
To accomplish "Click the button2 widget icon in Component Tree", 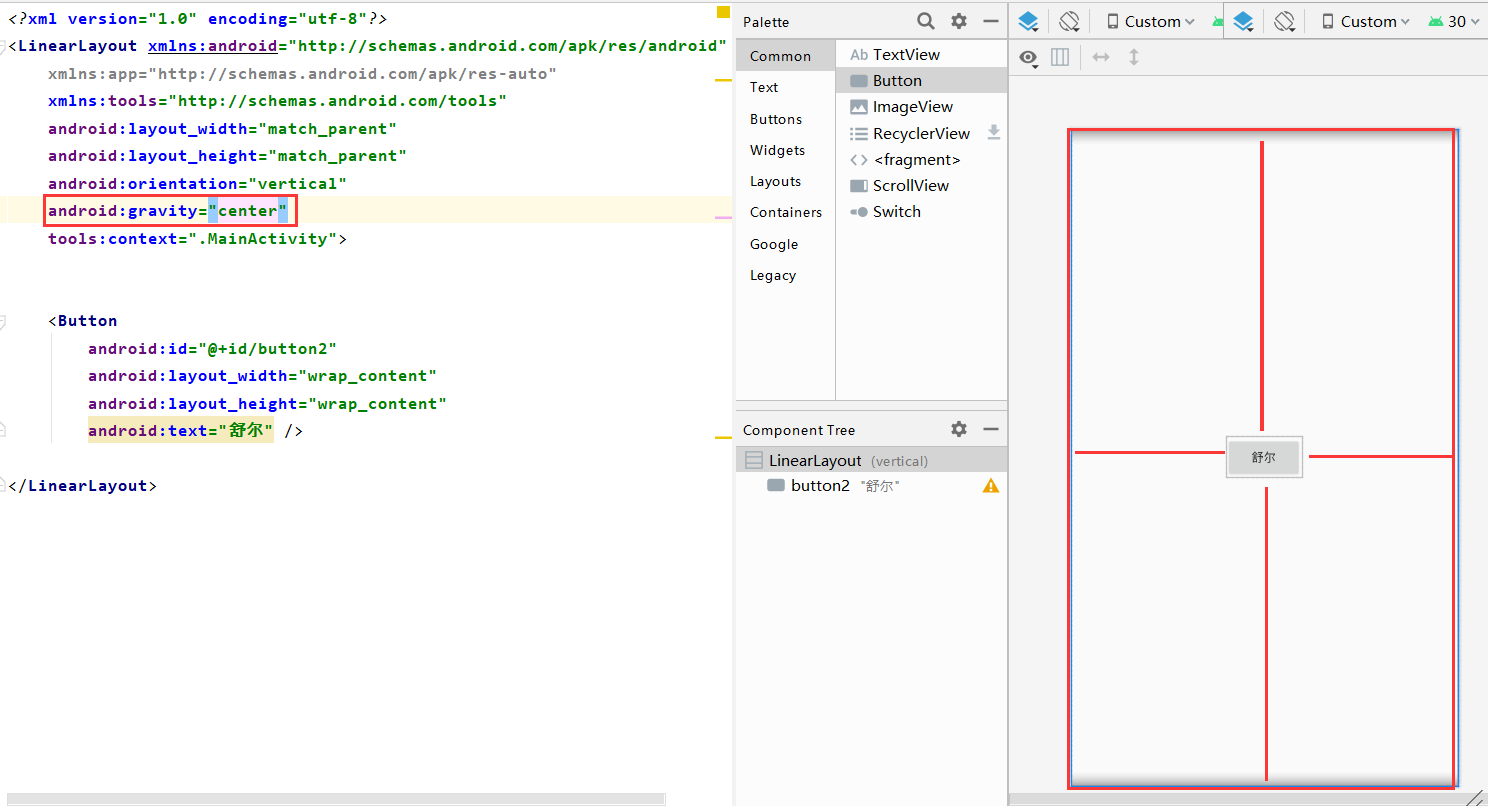I will tap(775, 485).
